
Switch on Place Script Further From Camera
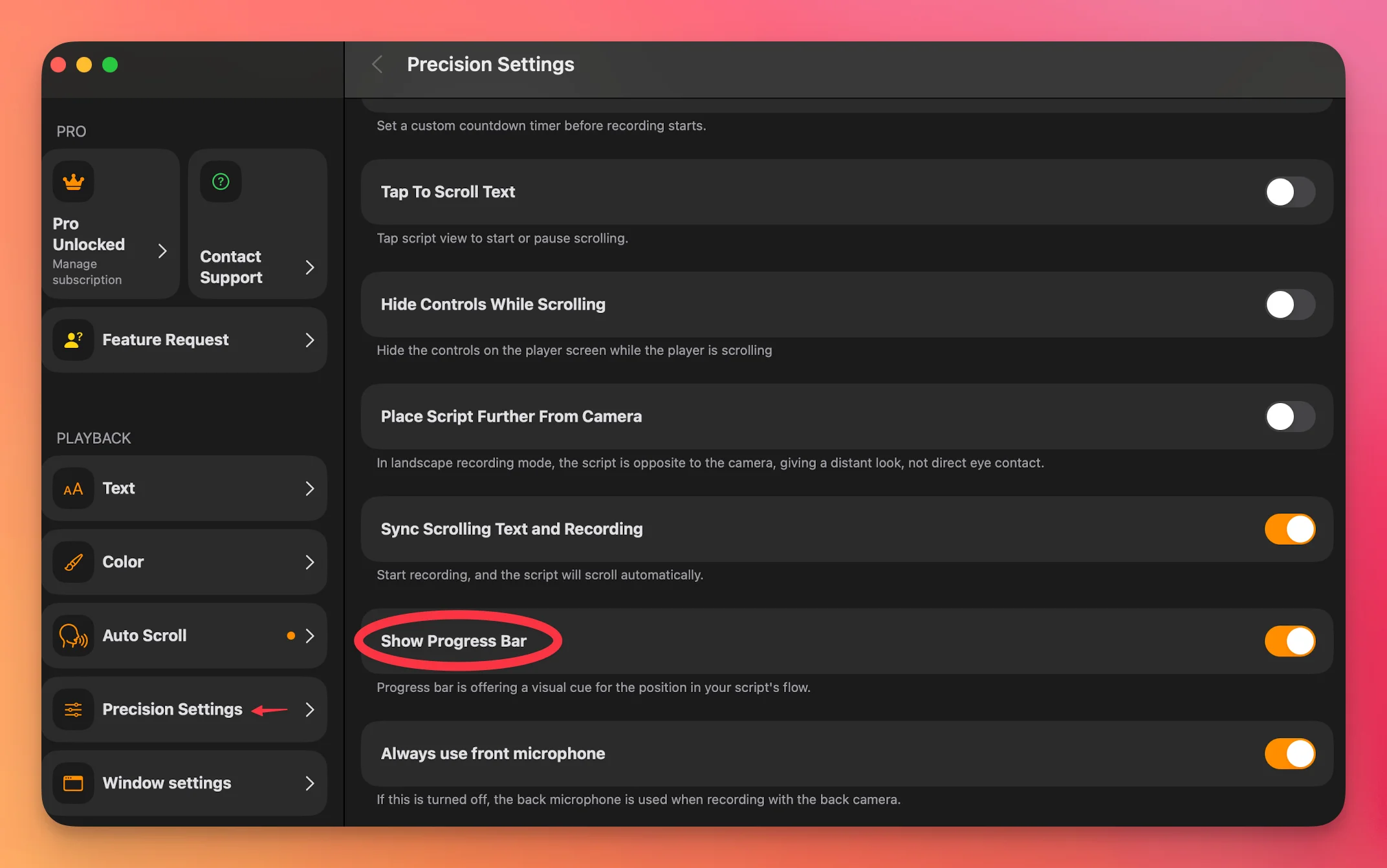point(1289,417)
